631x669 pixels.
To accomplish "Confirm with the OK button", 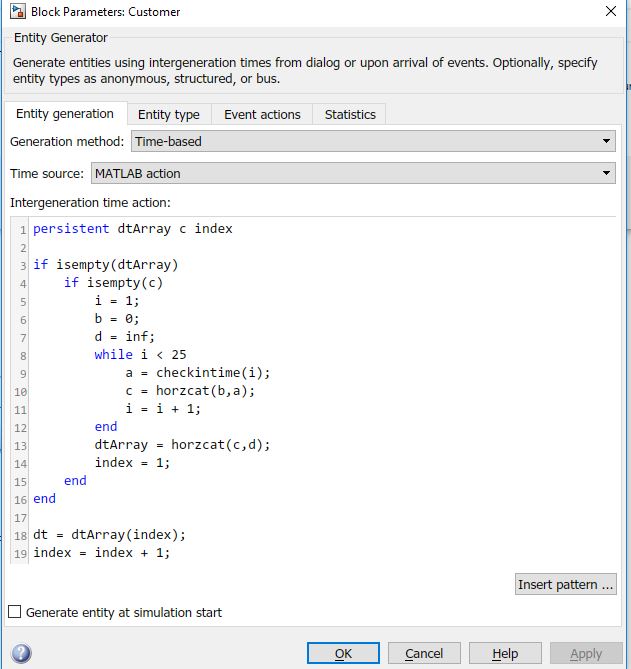I will (x=343, y=653).
